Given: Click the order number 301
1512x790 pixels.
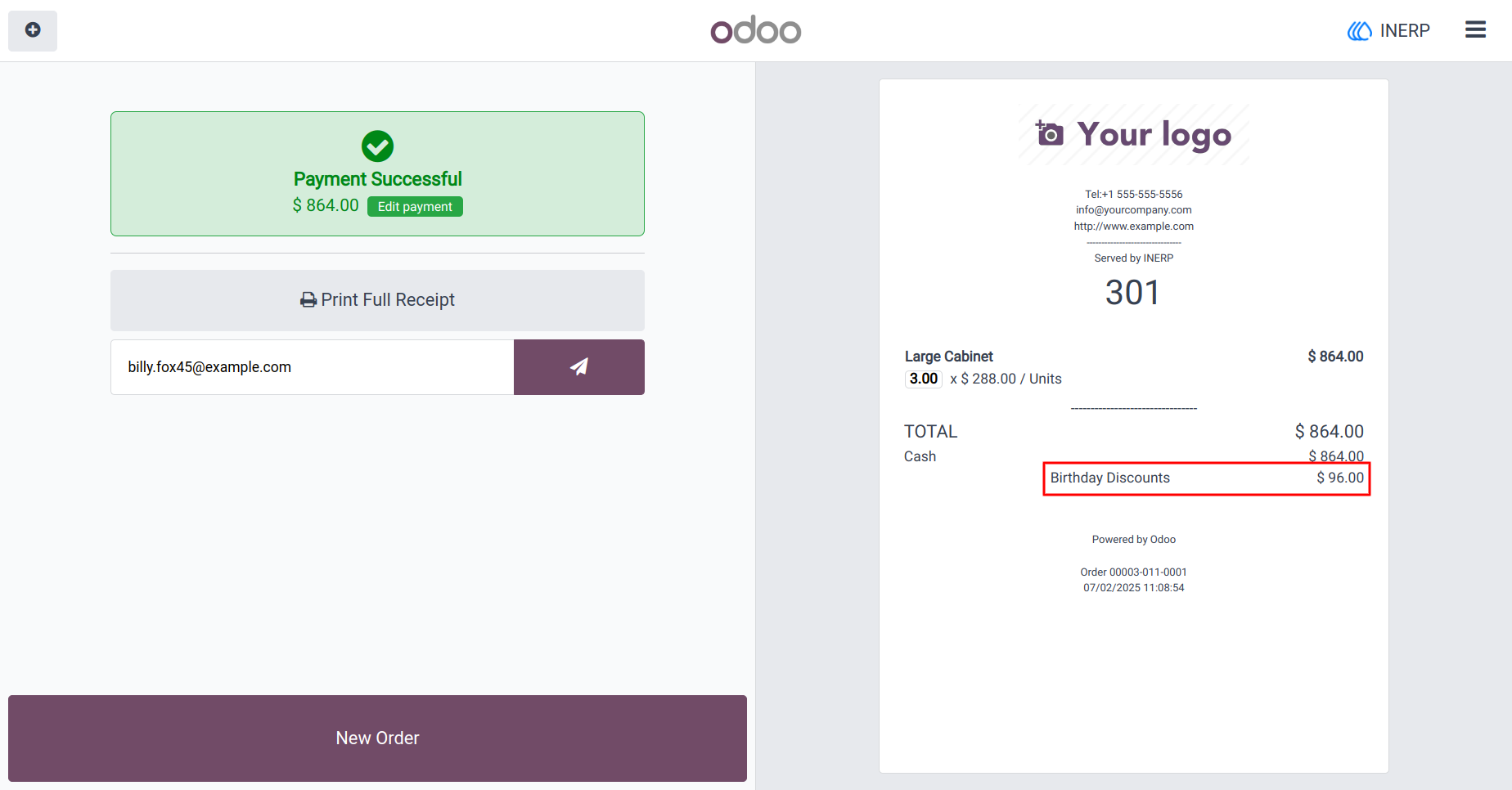Looking at the screenshot, I should (1133, 293).
